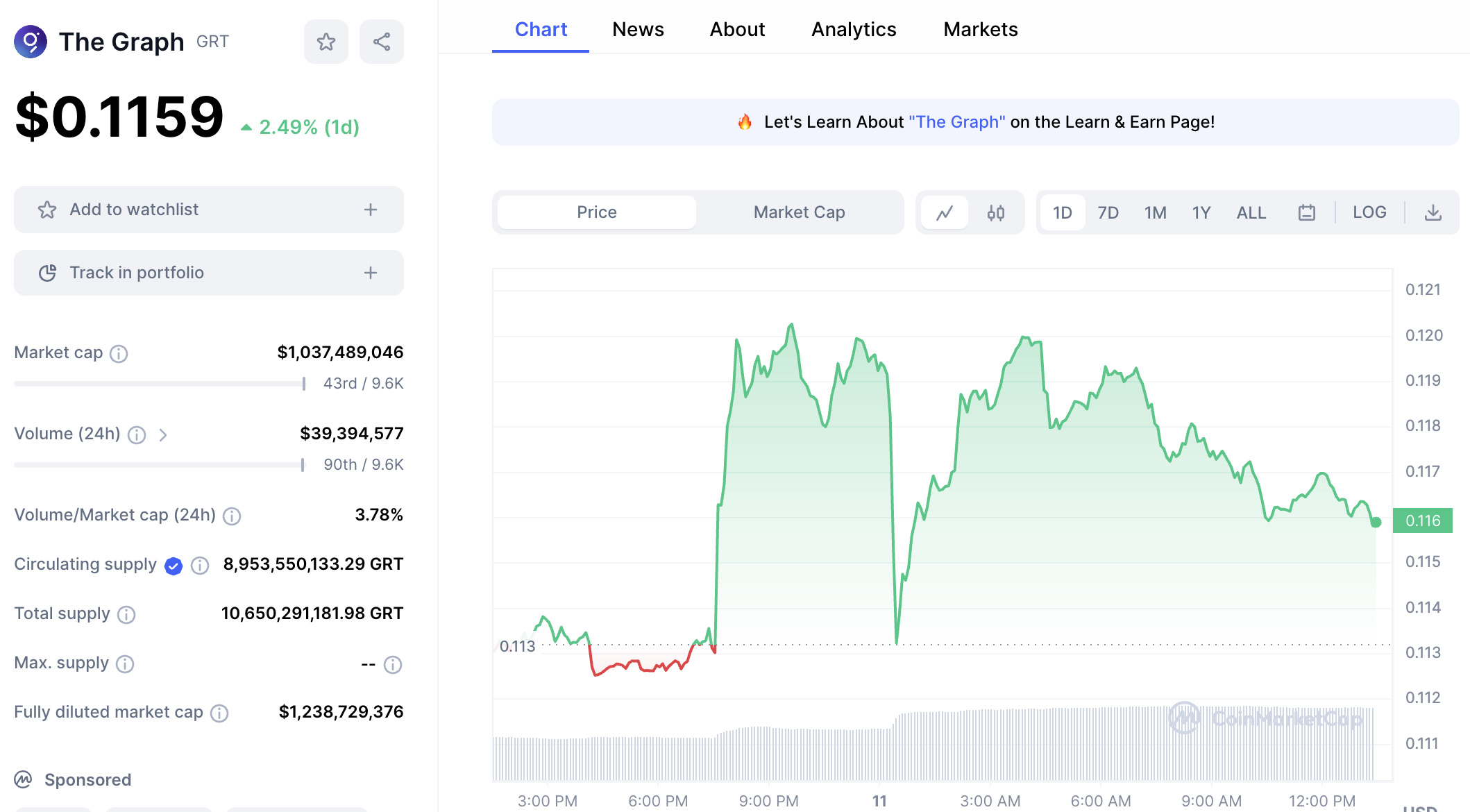
Task: Open Market cap info tooltip icon
Action: tap(119, 353)
